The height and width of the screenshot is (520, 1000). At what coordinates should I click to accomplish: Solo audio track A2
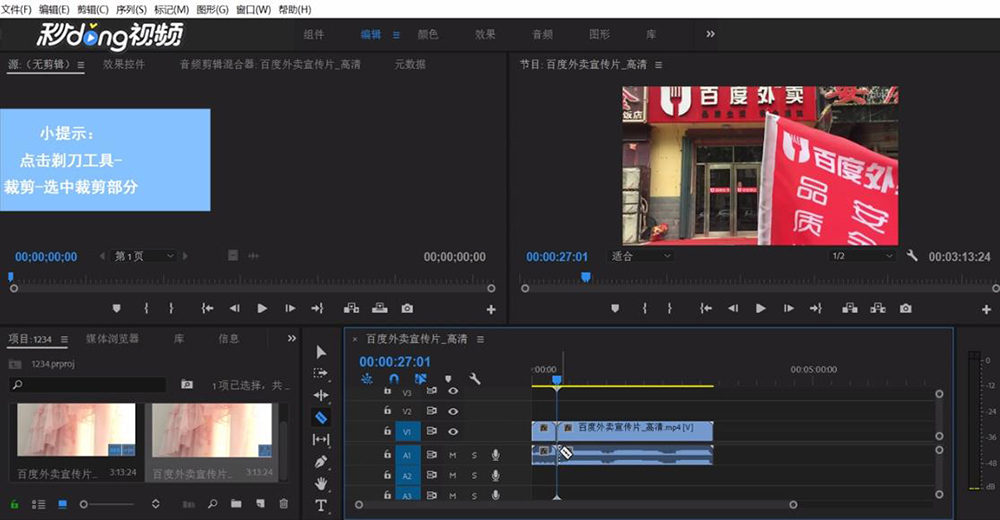(474, 475)
